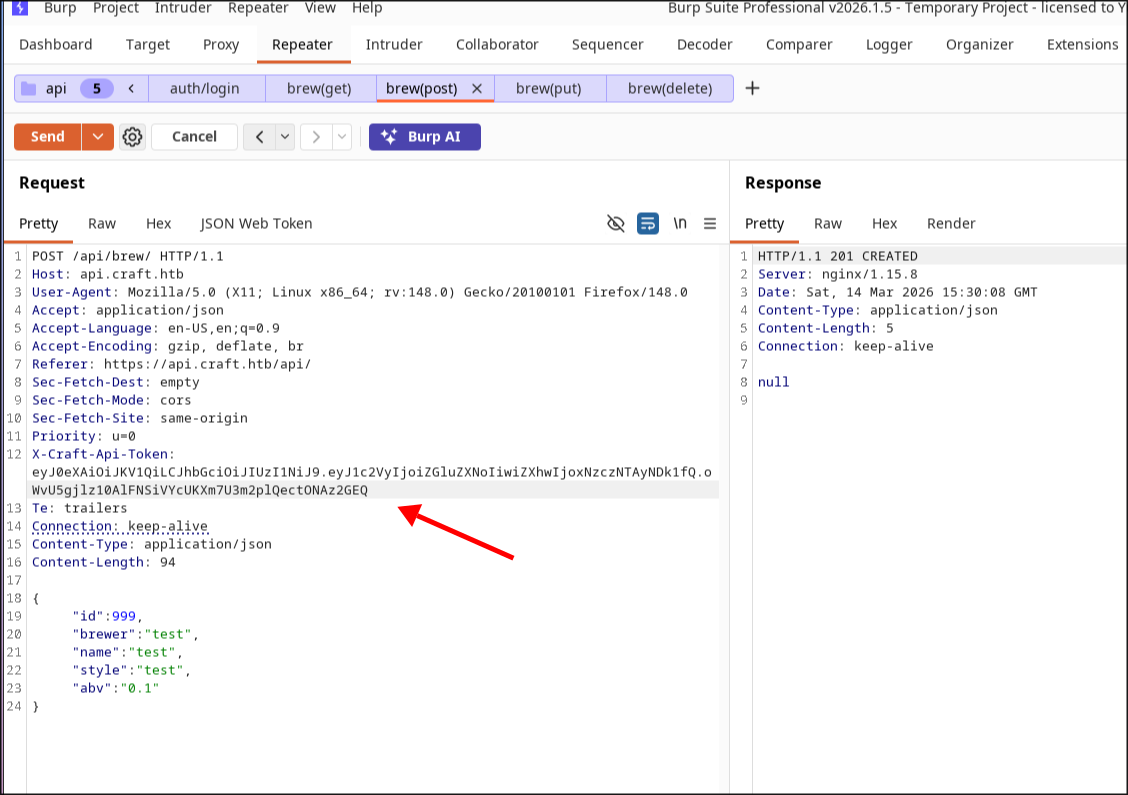This screenshot has width=1128, height=795.
Task: Collapse the api tab group arrow
Action: (x=131, y=88)
